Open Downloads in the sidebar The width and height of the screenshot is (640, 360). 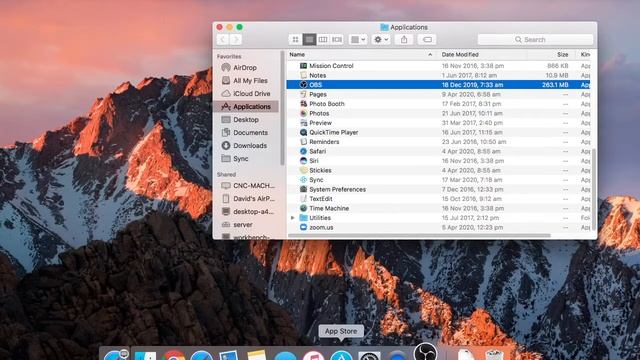click(x=250, y=146)
